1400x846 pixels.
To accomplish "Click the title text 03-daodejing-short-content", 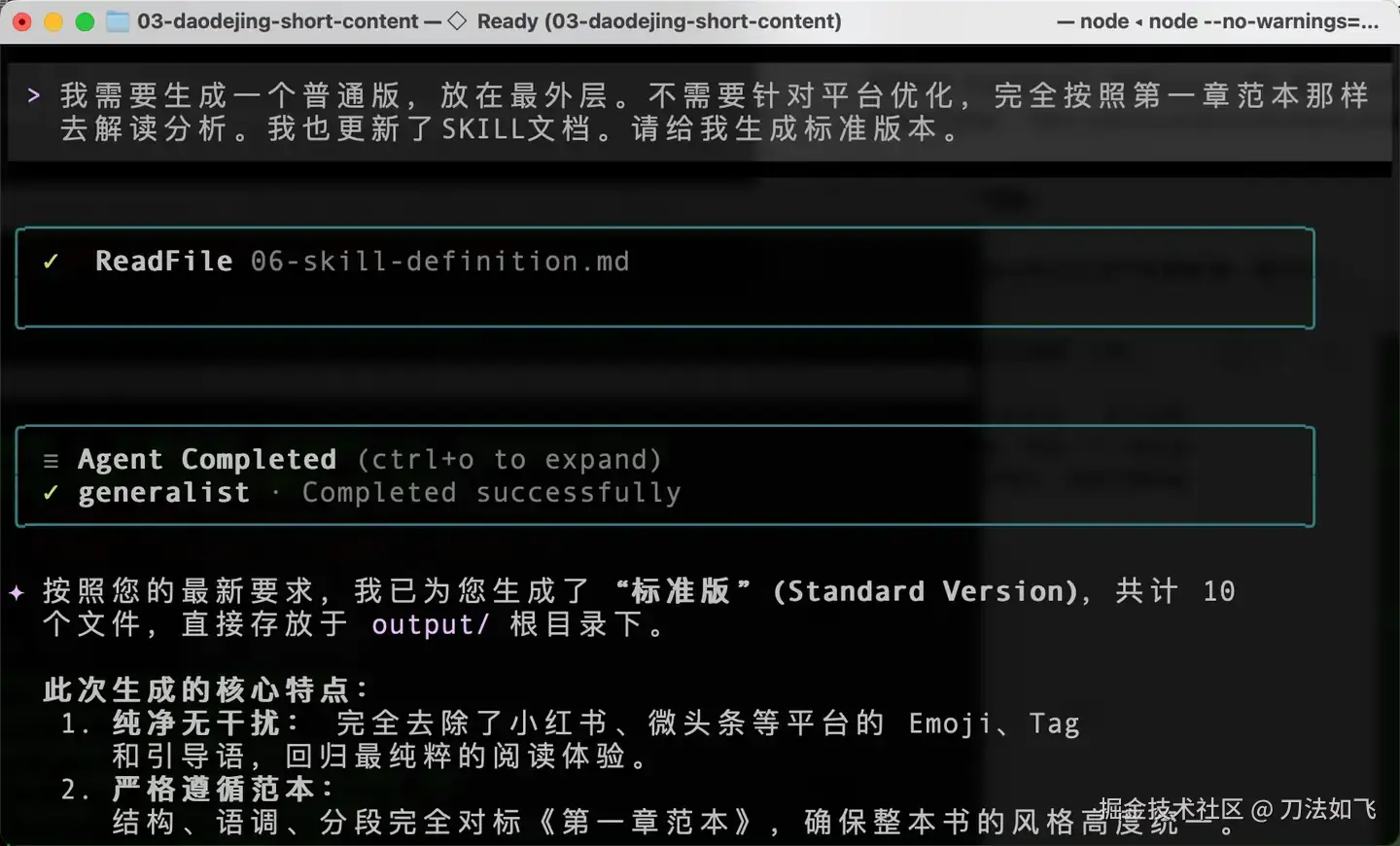I will pos(278,21).
